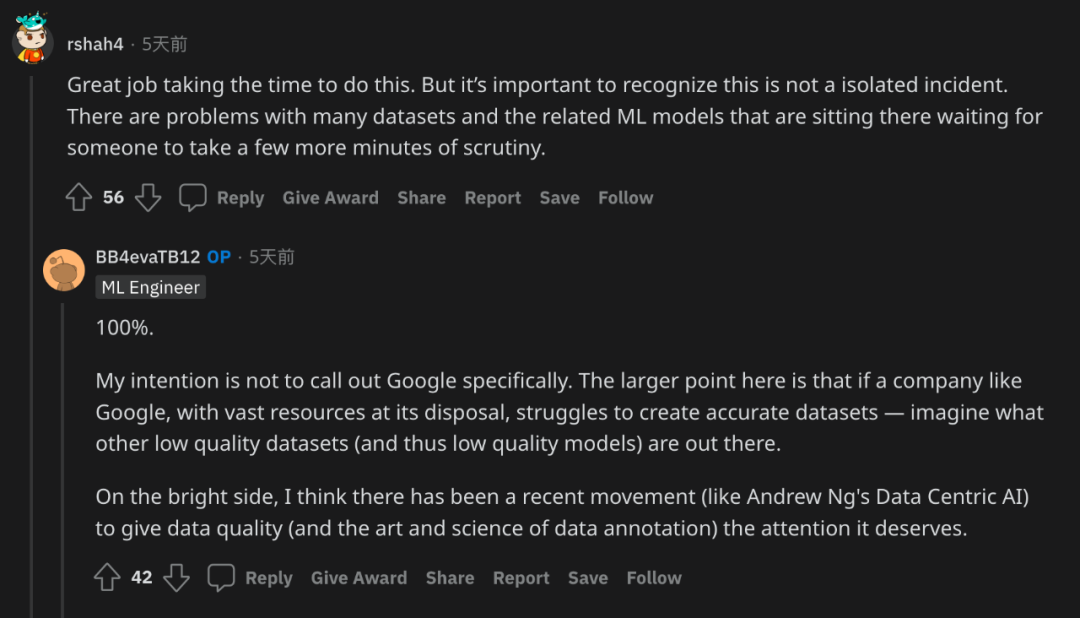Downvote rshah4's comment
Image resolution: width=1080 pixels, height=618 pixels.
click(148, 198)
